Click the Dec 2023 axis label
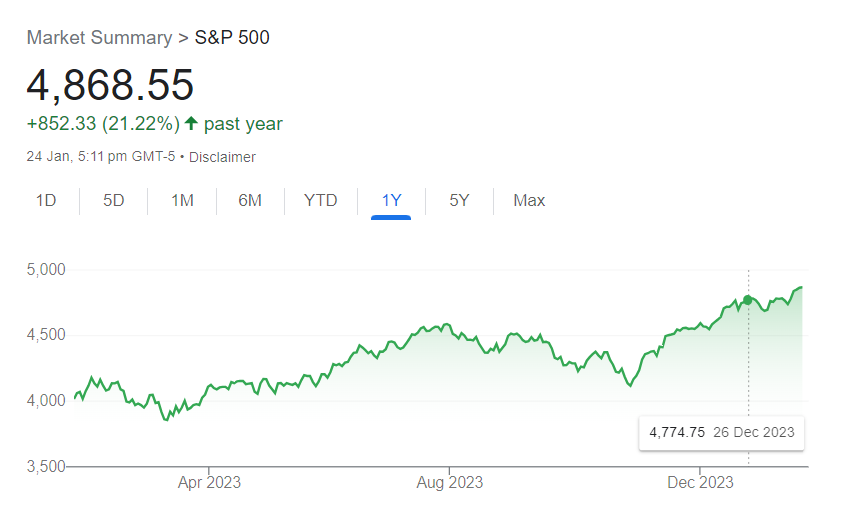Screen dimensions: 862x514 click(699, 483)
